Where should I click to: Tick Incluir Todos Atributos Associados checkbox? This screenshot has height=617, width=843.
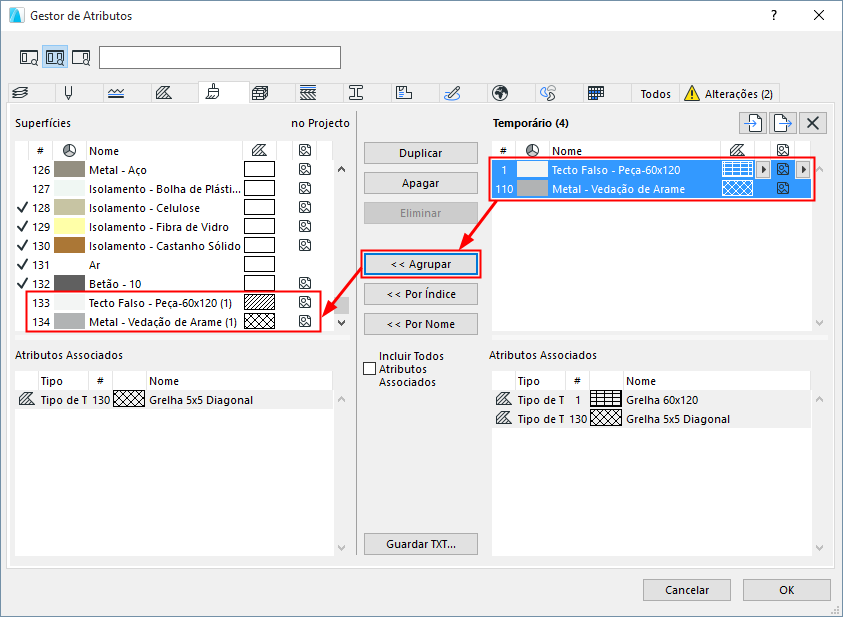click(x=369, y=369)
